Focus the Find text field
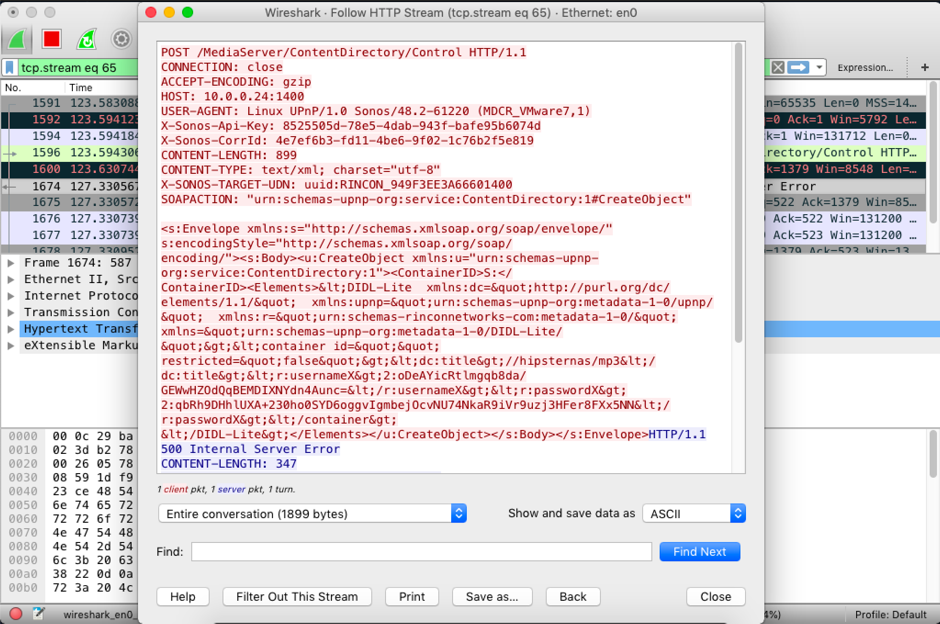940x624 pixels. [421, 551]
